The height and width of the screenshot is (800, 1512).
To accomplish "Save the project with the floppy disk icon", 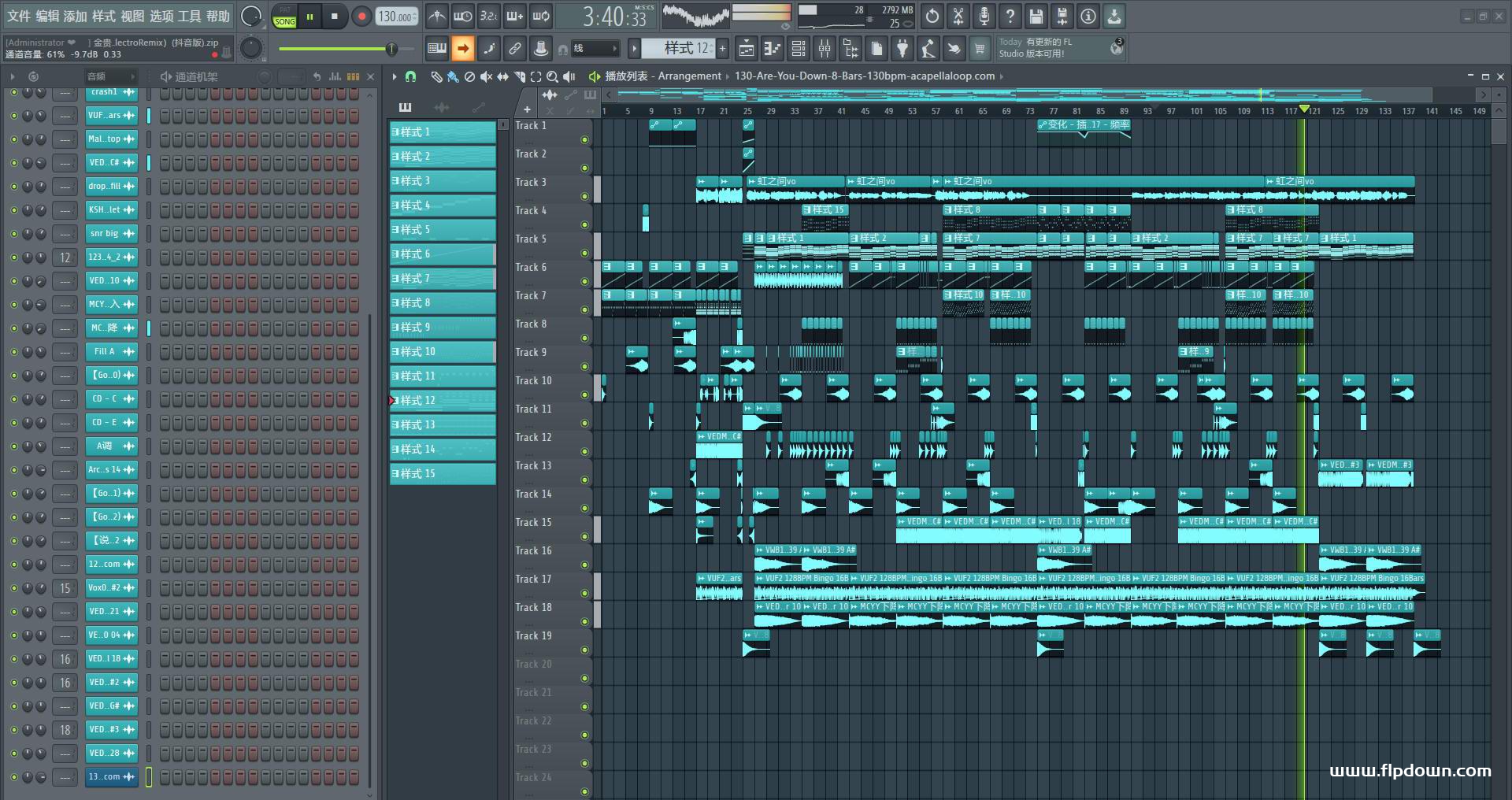I will tap(1036, 16).
